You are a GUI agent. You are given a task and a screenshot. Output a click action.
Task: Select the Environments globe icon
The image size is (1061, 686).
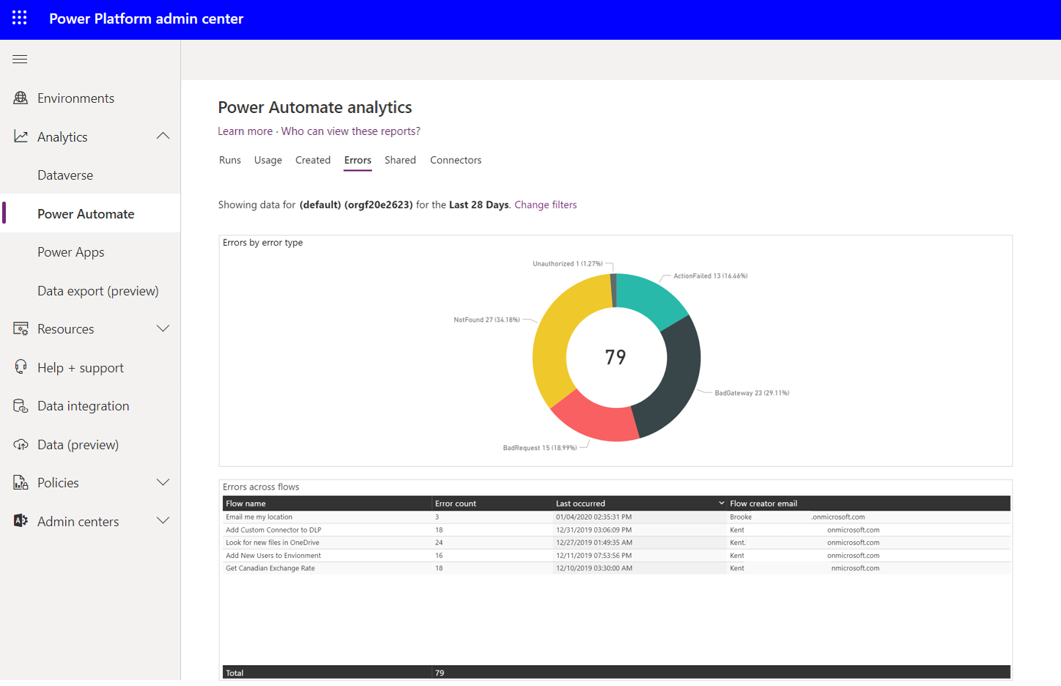(21, 98)
